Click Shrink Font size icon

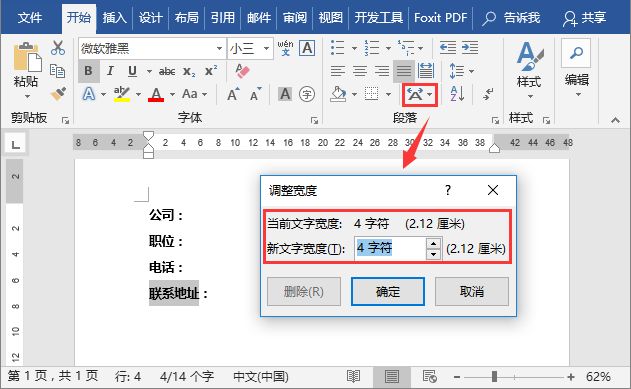[x=255, y=94]
